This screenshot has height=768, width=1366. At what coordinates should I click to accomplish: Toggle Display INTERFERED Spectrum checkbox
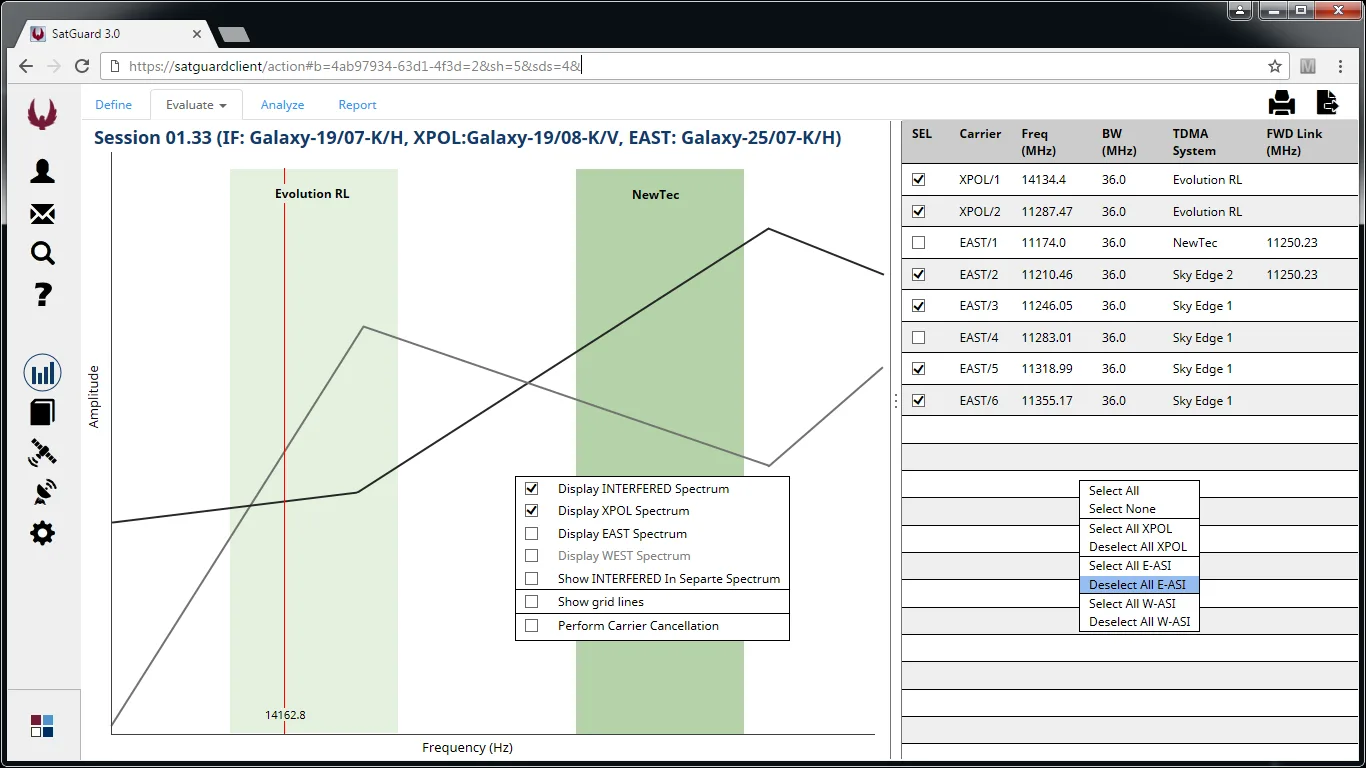[x=532, y=489]
